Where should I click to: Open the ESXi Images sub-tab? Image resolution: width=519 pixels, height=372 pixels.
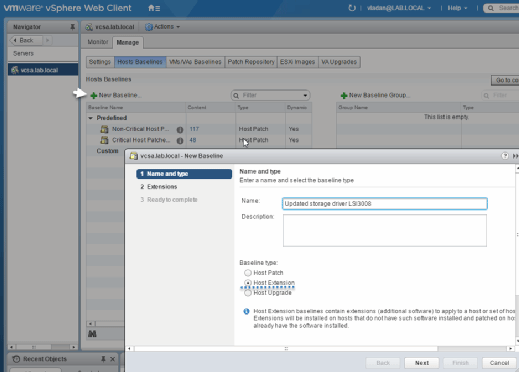click(297, 62)
